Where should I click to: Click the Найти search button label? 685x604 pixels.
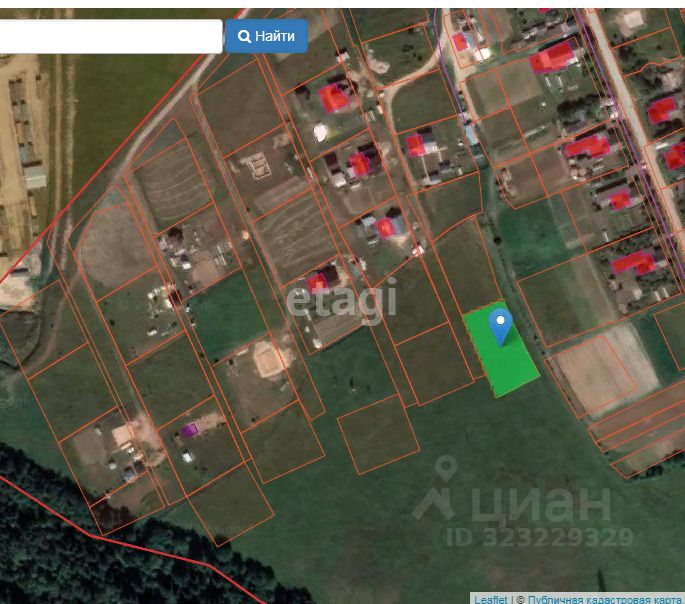pos(275,36)
